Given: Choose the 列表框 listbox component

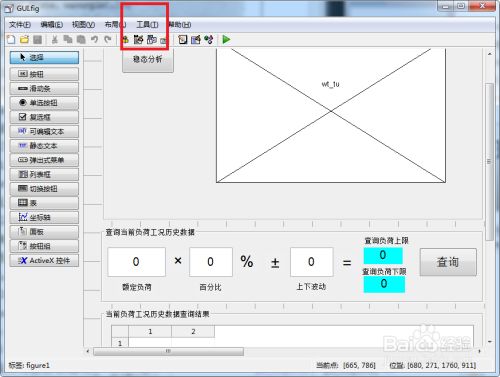Looking at the screenshot, I should pos(44,174).
